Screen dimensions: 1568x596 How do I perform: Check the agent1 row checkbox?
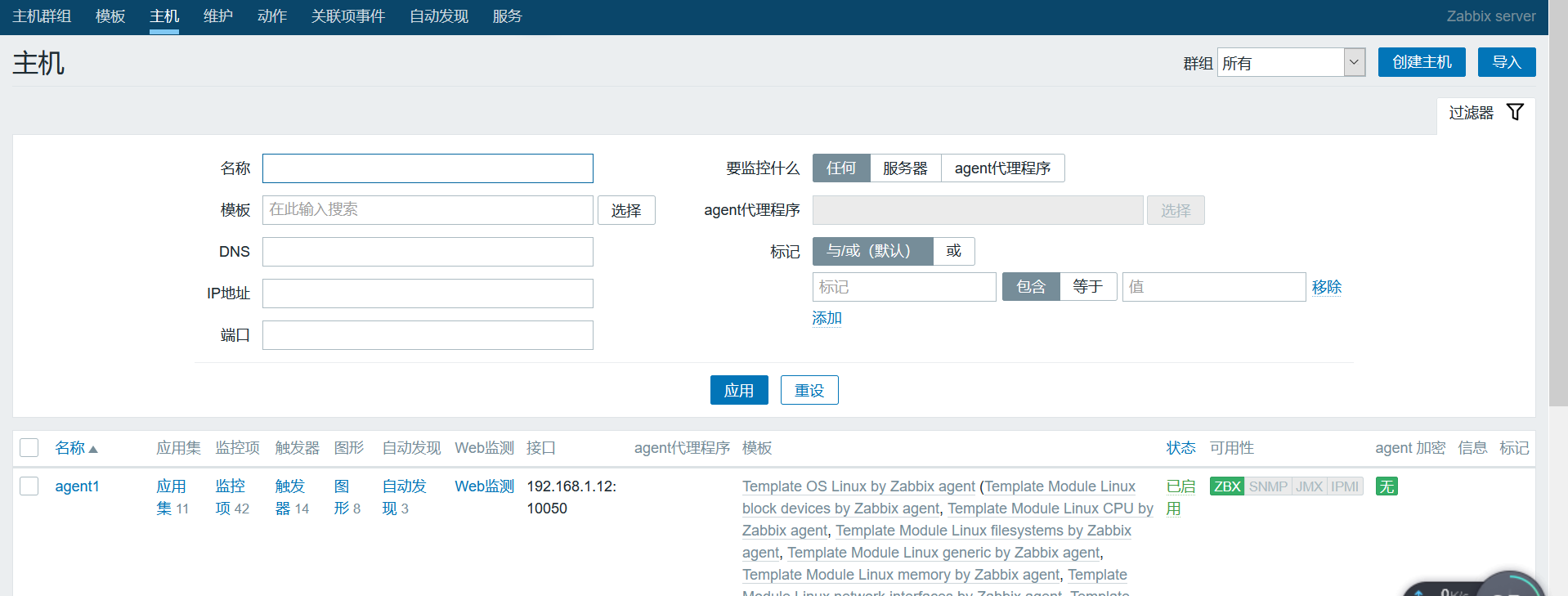[x=29, y=486]
